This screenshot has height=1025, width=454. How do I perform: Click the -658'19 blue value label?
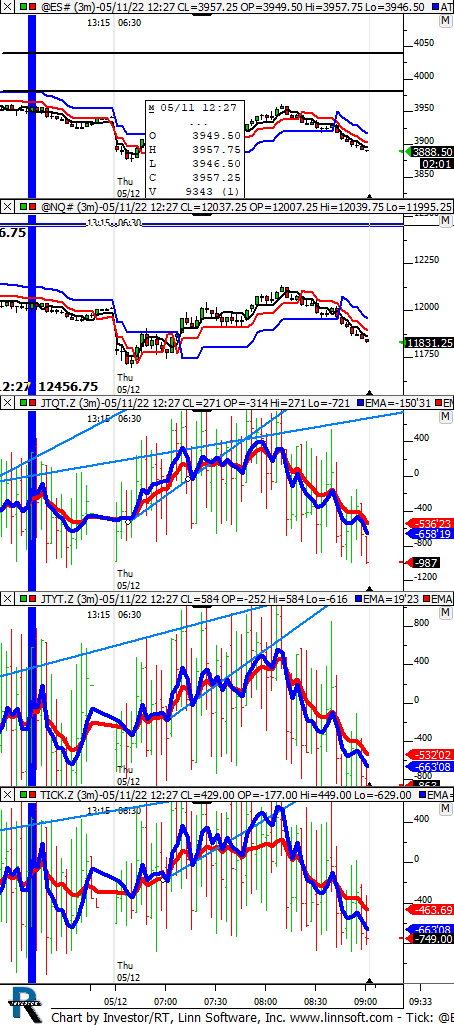[x=429, y=534]
